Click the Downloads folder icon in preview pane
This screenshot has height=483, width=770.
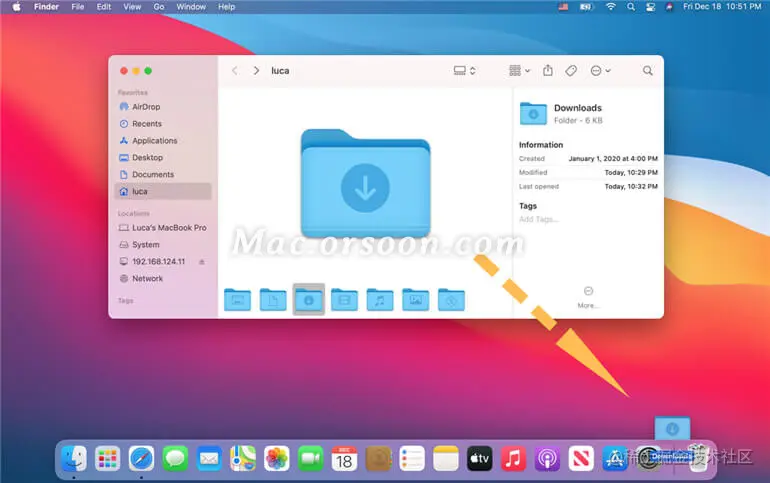533,113
